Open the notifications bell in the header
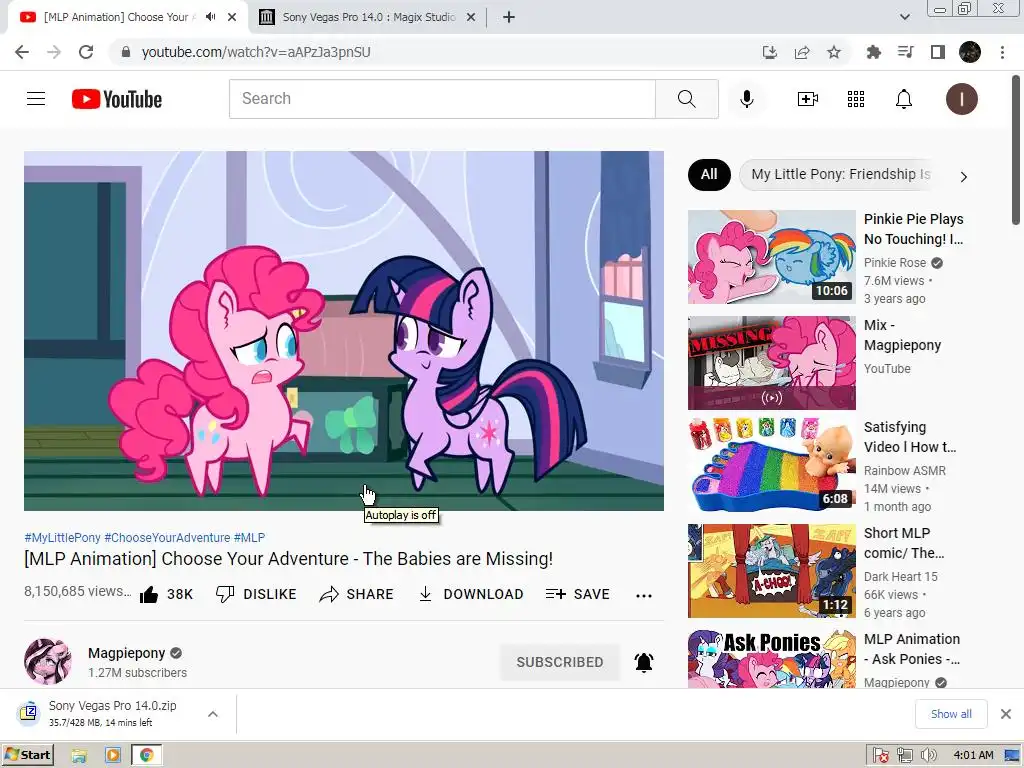This screenshot has width=1024, height=768. pos(903,99)
